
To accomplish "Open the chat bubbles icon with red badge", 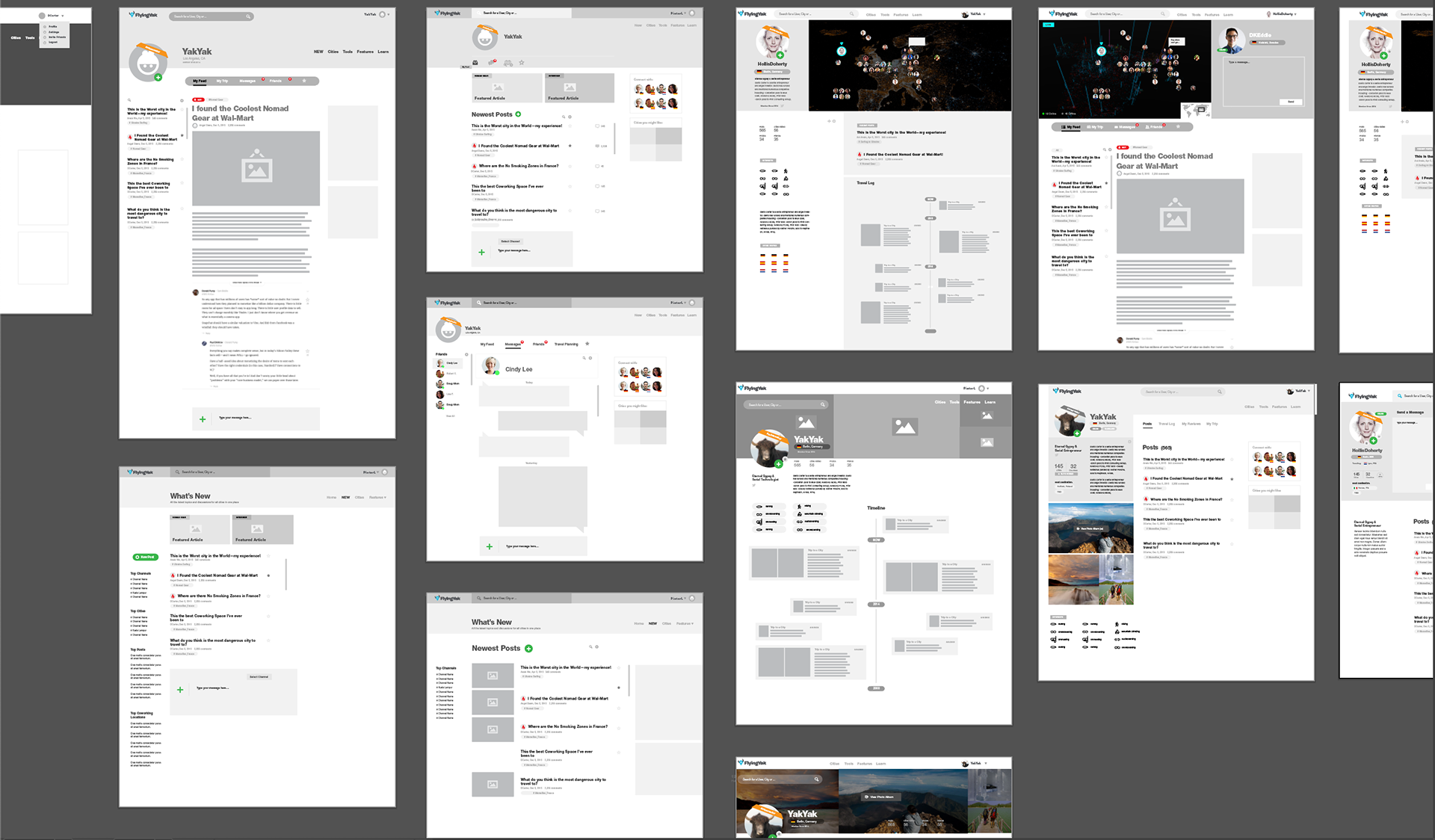I will [x=491, y=63].
